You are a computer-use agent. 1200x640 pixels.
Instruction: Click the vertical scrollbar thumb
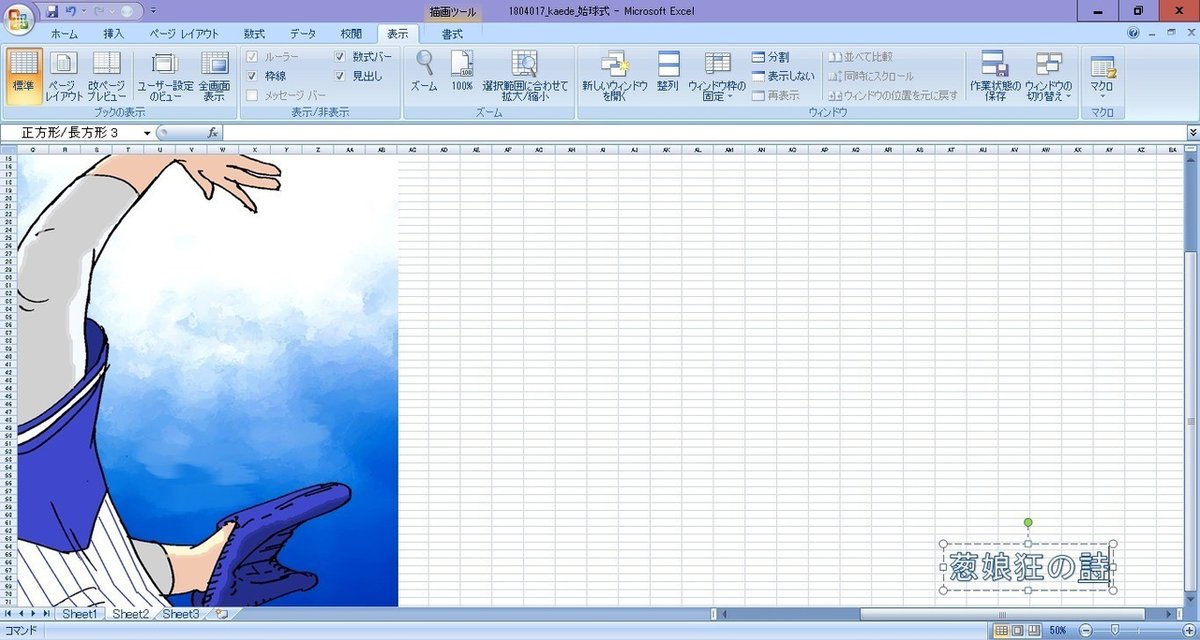[x=1191, y=422]
